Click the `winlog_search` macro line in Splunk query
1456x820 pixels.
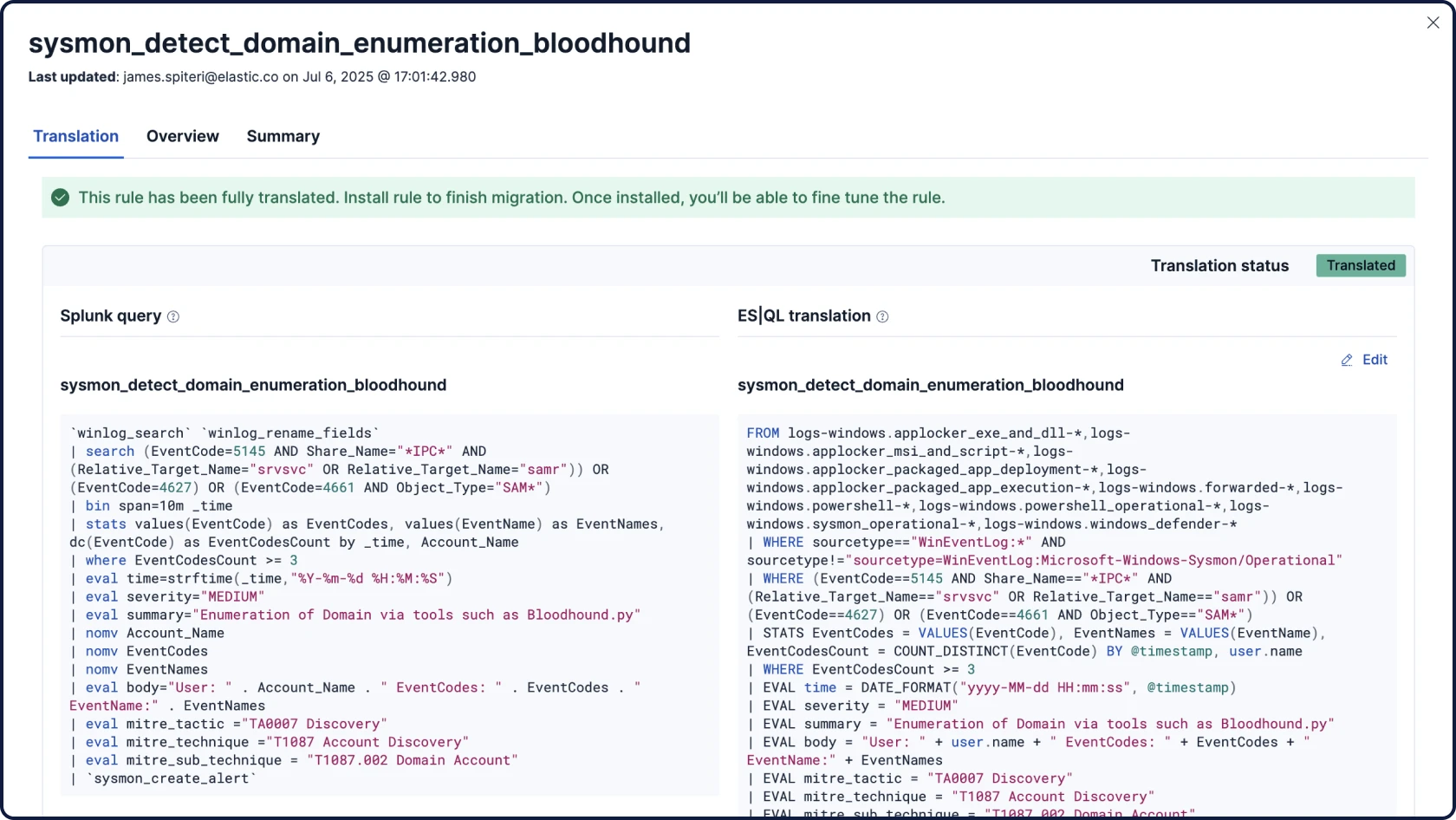(224, 433)
